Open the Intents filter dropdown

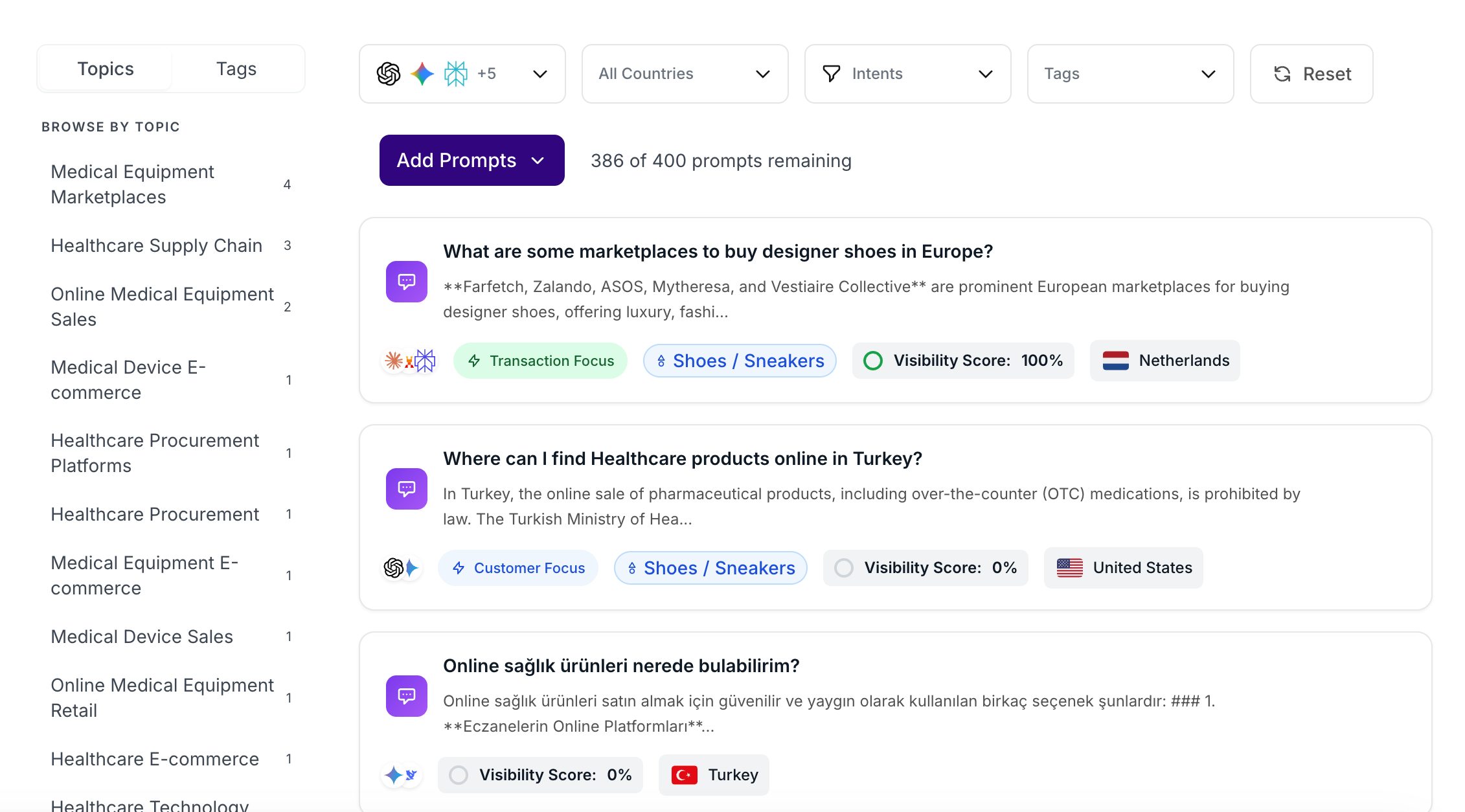click(907, 74)
